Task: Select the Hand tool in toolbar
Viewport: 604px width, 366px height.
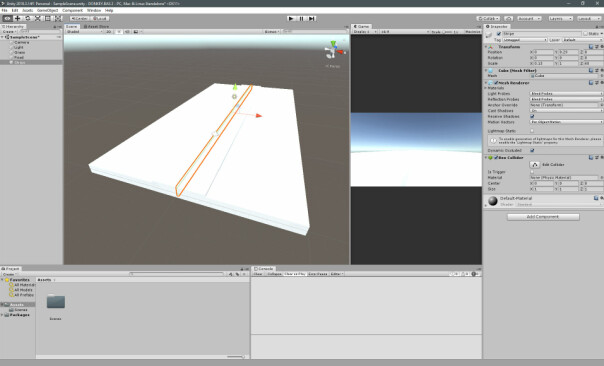Action: pyautogui.click(x=7, y=18)
